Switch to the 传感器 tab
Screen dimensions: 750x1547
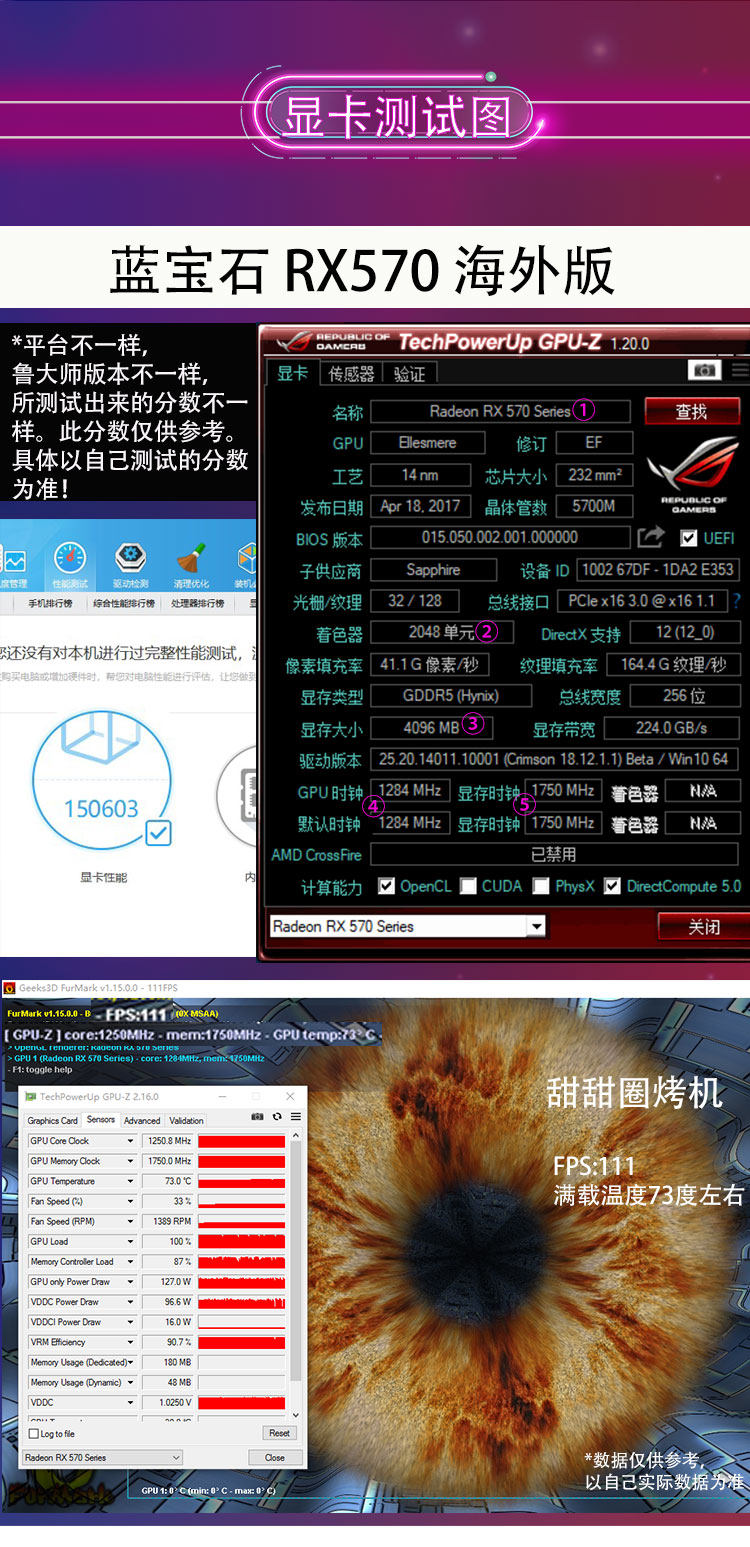pyautogui.click(x=351, y=374)
